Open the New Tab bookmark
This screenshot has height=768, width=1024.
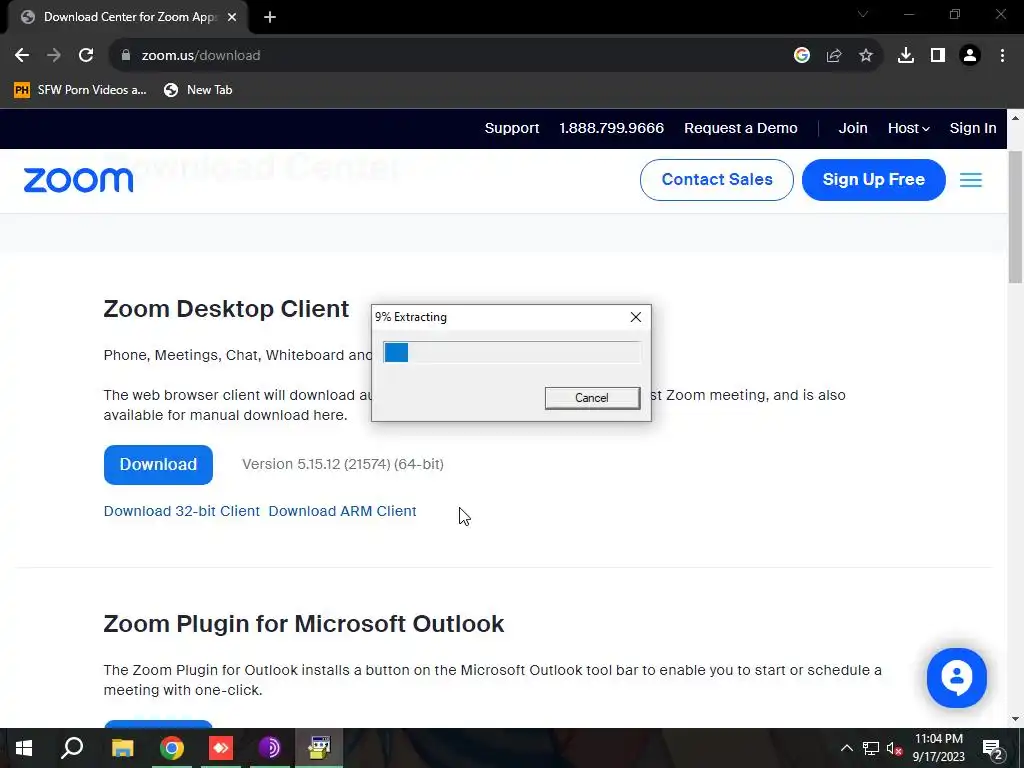199,90
